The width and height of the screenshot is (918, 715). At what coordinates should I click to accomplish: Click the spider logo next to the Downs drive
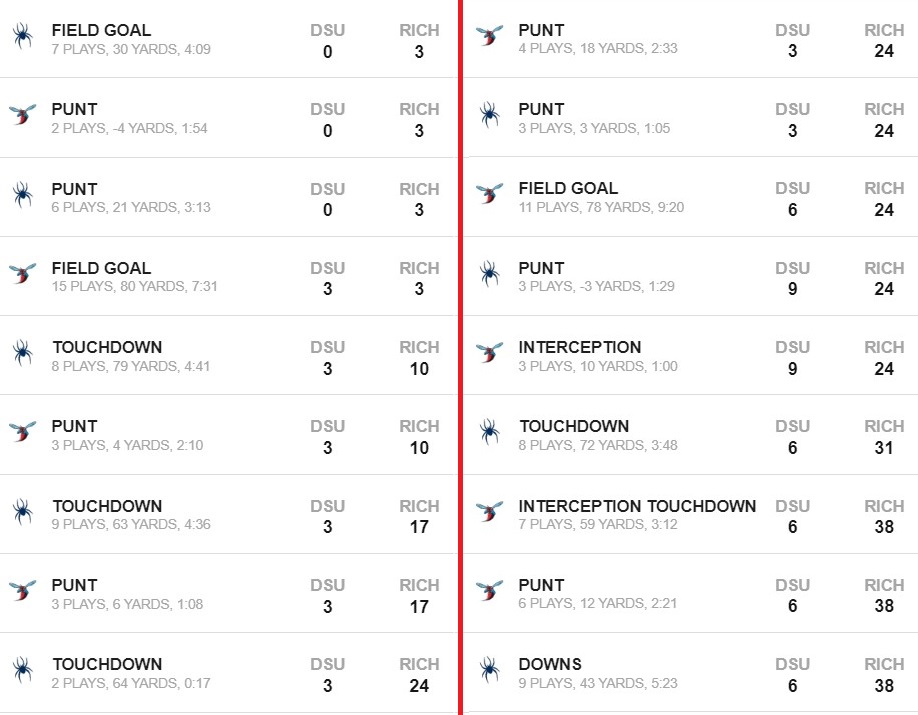489,670
